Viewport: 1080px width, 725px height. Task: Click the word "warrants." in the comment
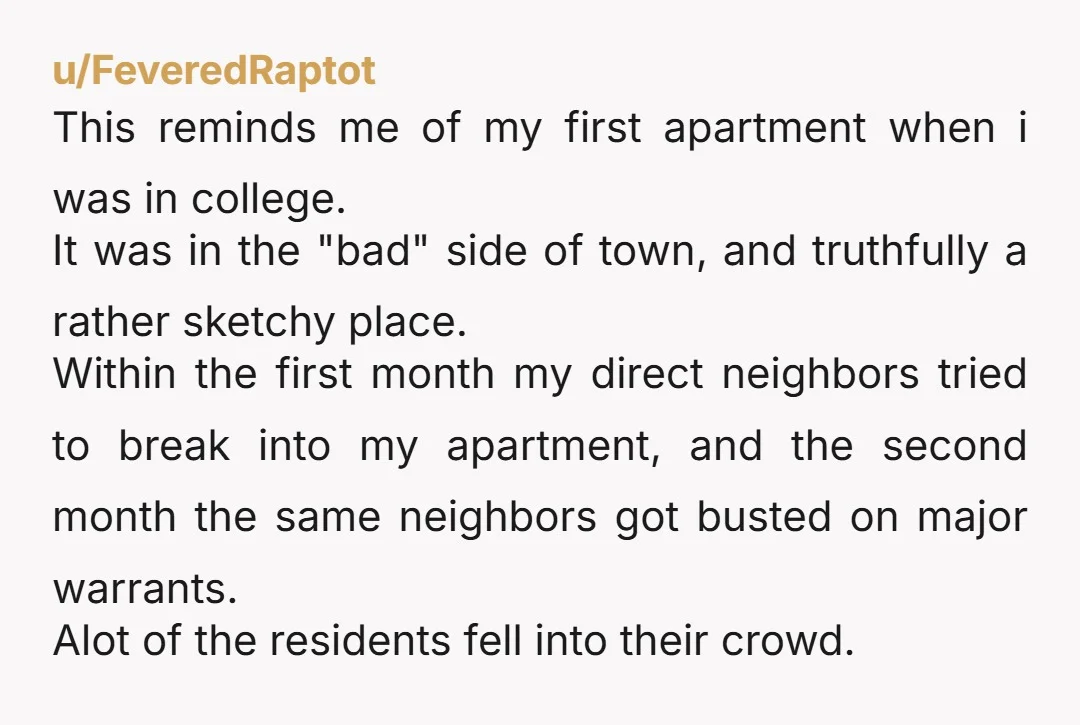(145, 590)
